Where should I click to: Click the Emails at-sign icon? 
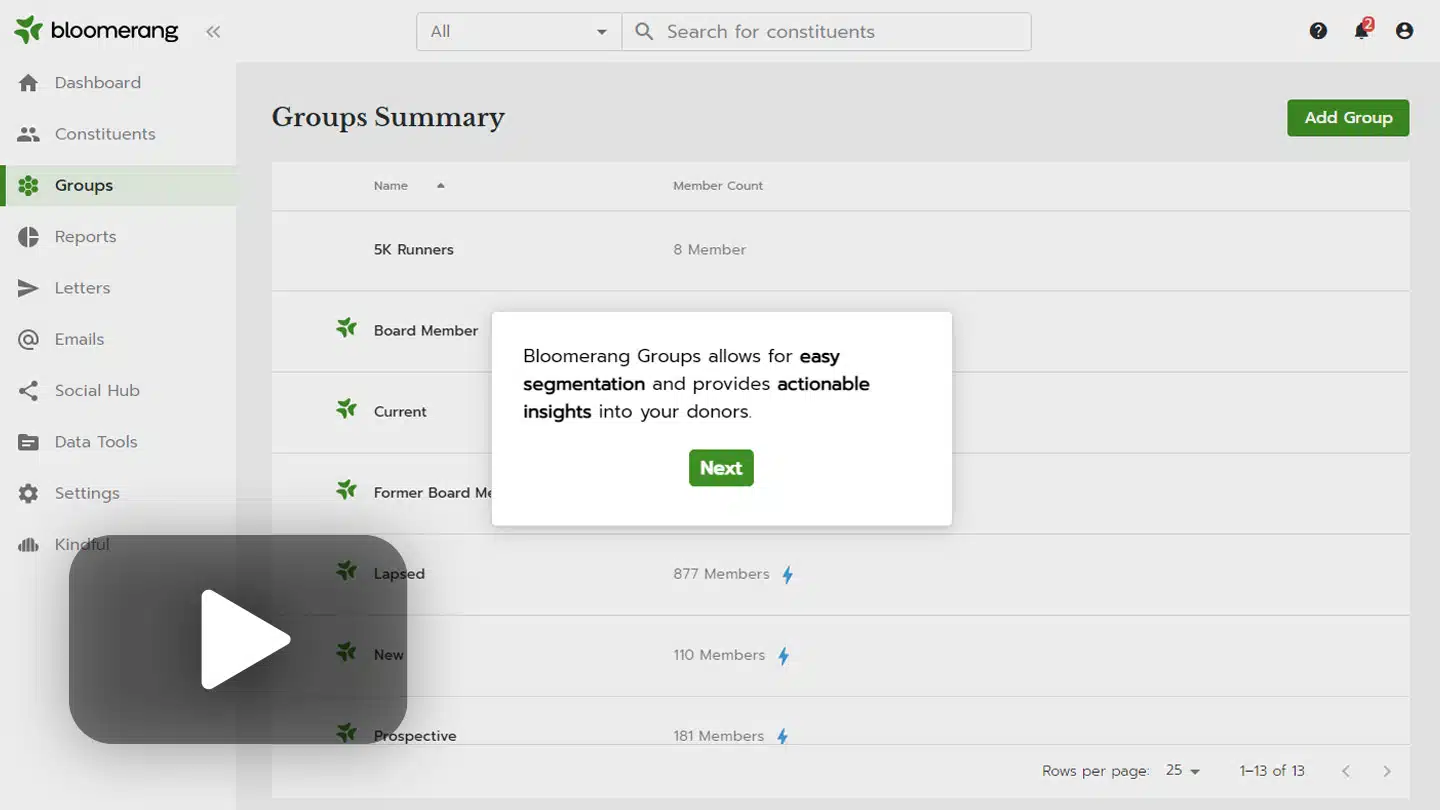click(x=29, y=340)
